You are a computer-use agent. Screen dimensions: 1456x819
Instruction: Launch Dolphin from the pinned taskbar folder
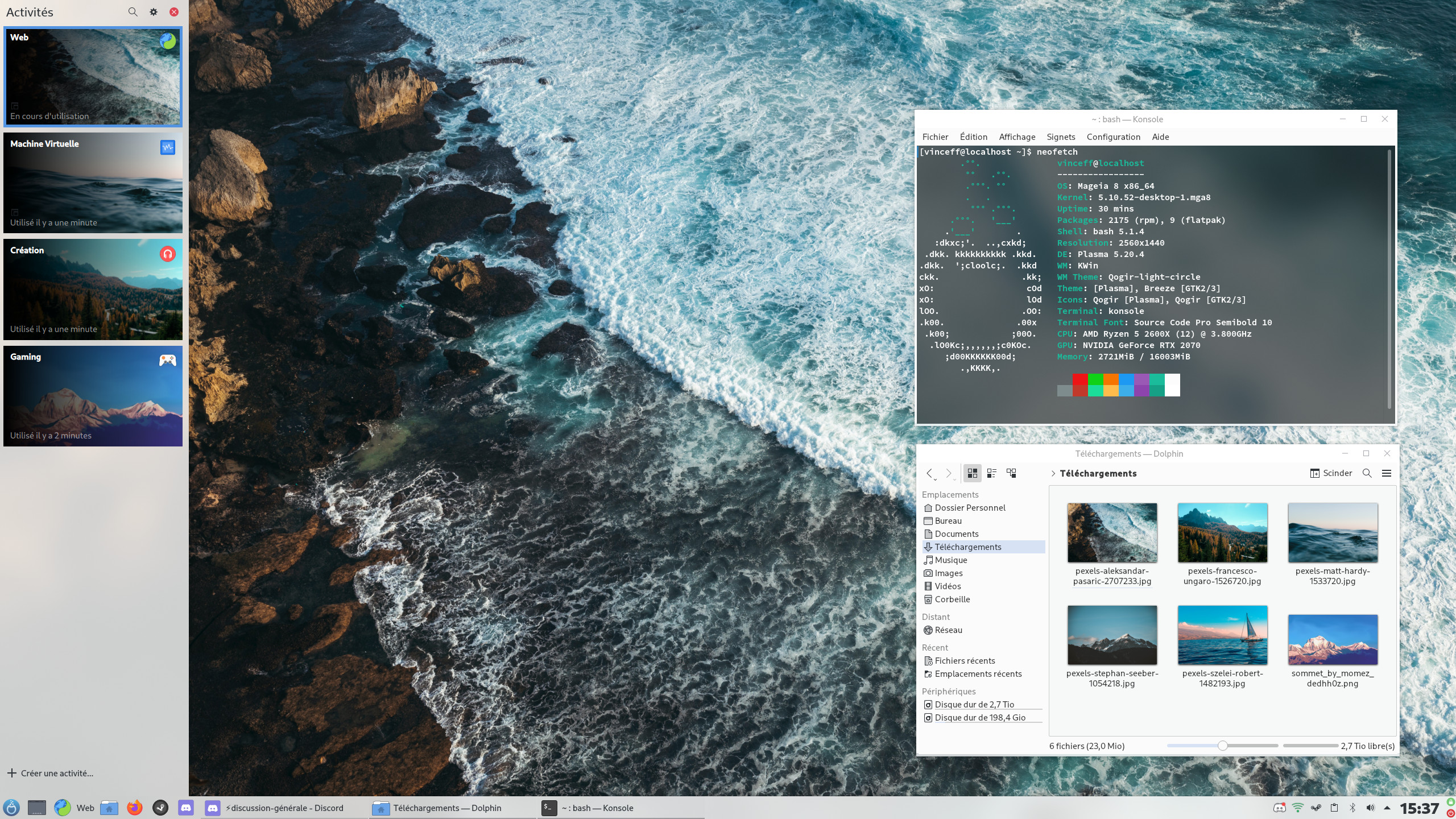click(x=109, y=808)
